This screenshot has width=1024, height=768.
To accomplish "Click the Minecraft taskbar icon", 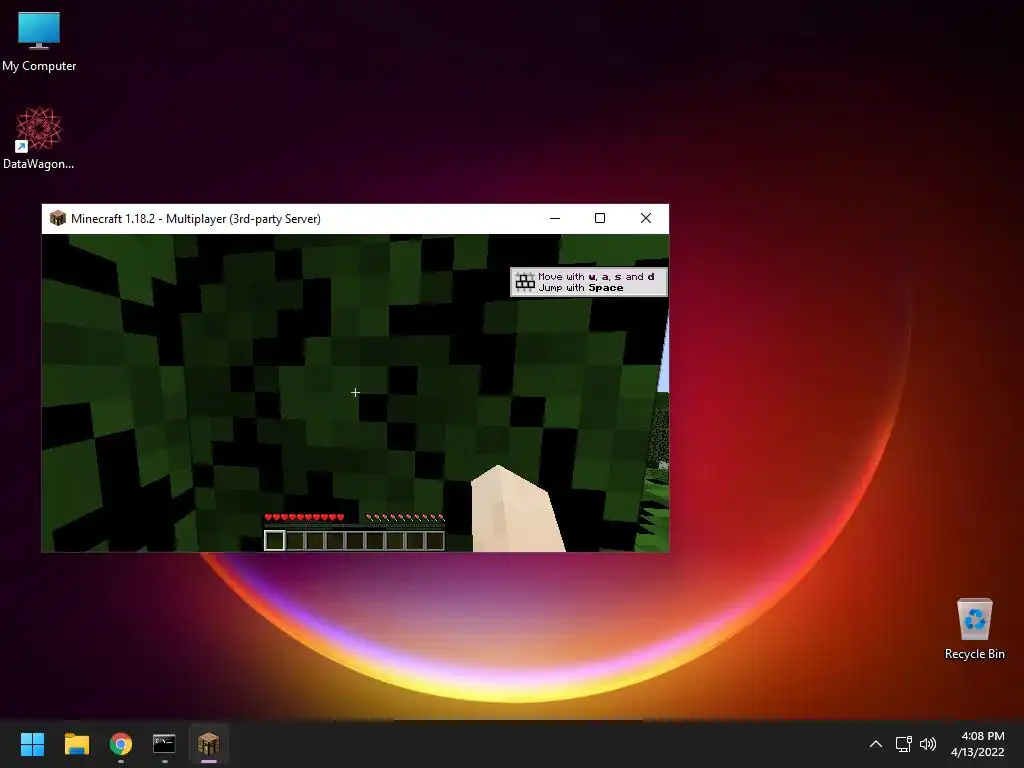I will coord(208,744).
